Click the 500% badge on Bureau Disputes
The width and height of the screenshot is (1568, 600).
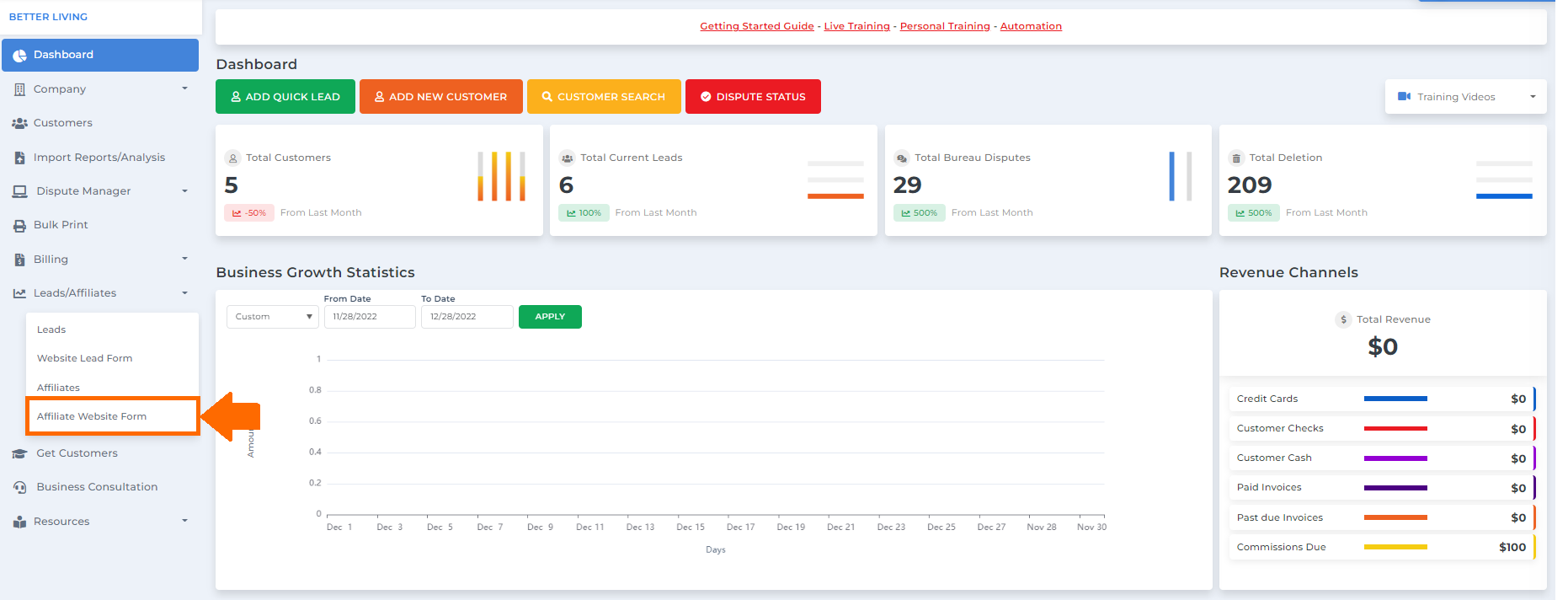point(920,213)
